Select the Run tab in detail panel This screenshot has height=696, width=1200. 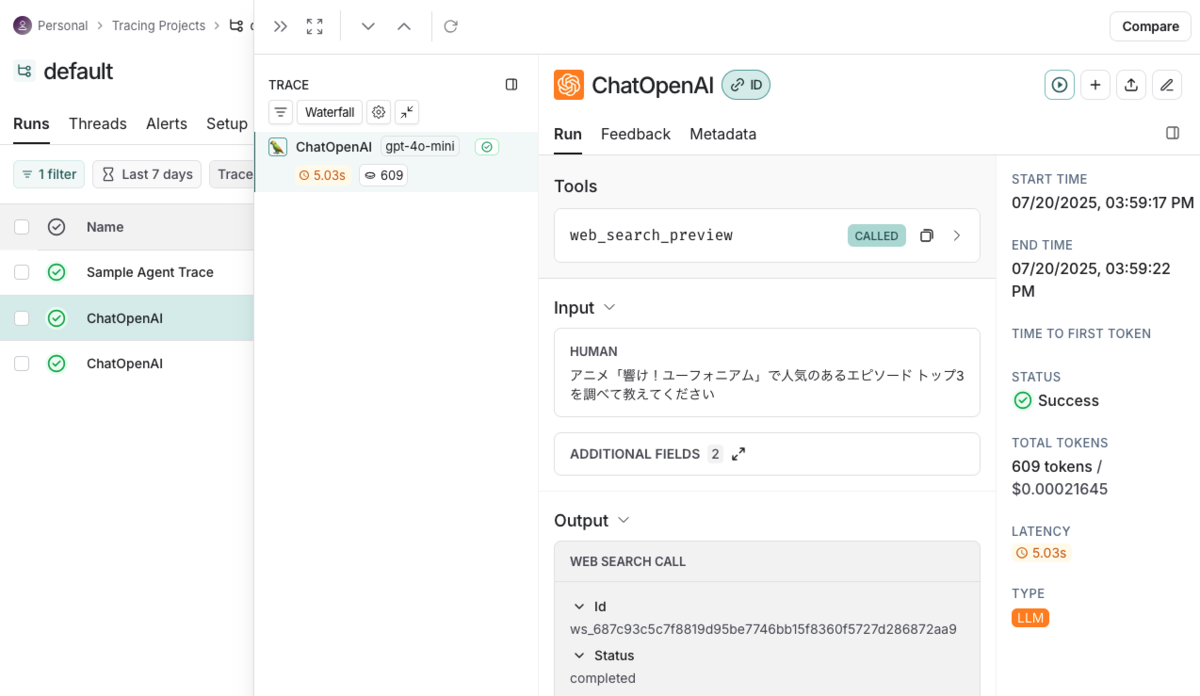pos(568,134)
